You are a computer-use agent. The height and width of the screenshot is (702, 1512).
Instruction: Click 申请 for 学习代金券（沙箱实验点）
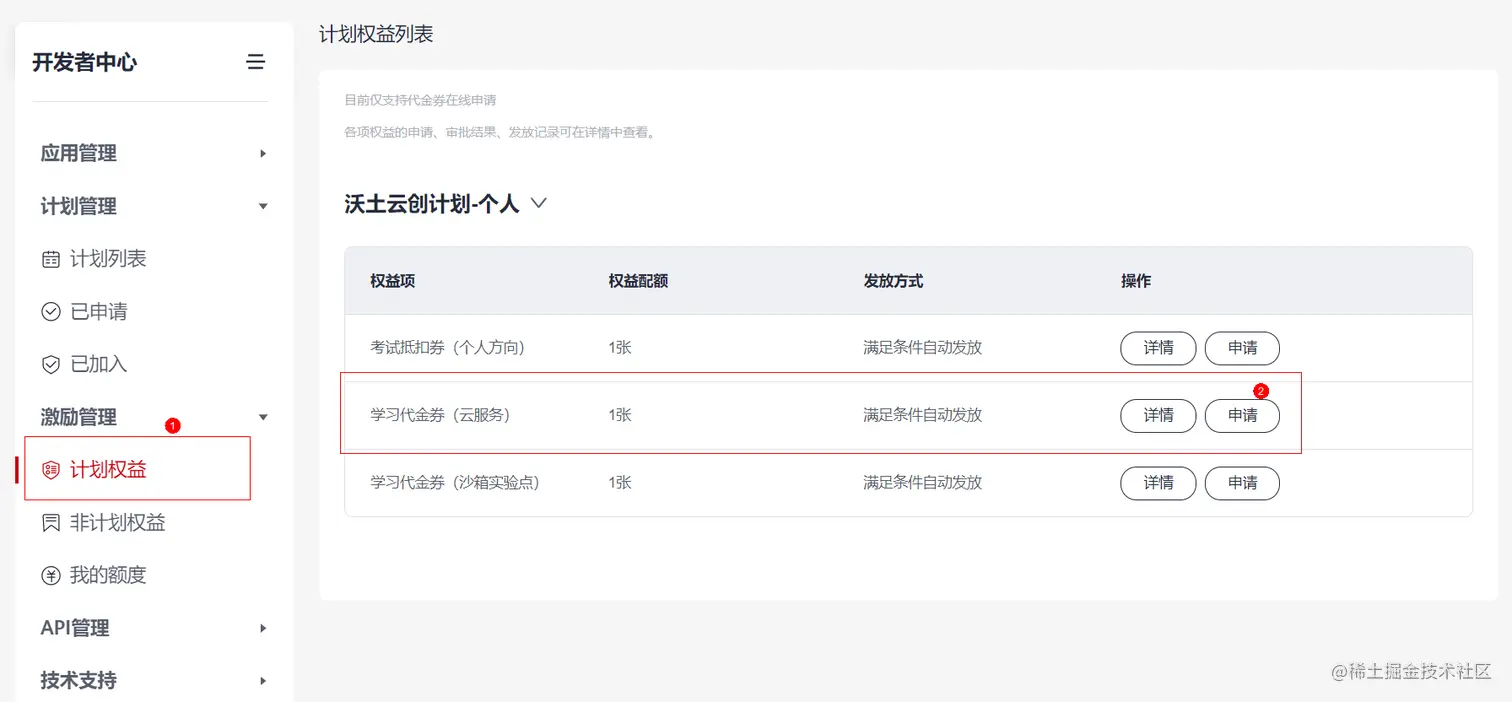pyautogui.click(x=1242, y=483)
